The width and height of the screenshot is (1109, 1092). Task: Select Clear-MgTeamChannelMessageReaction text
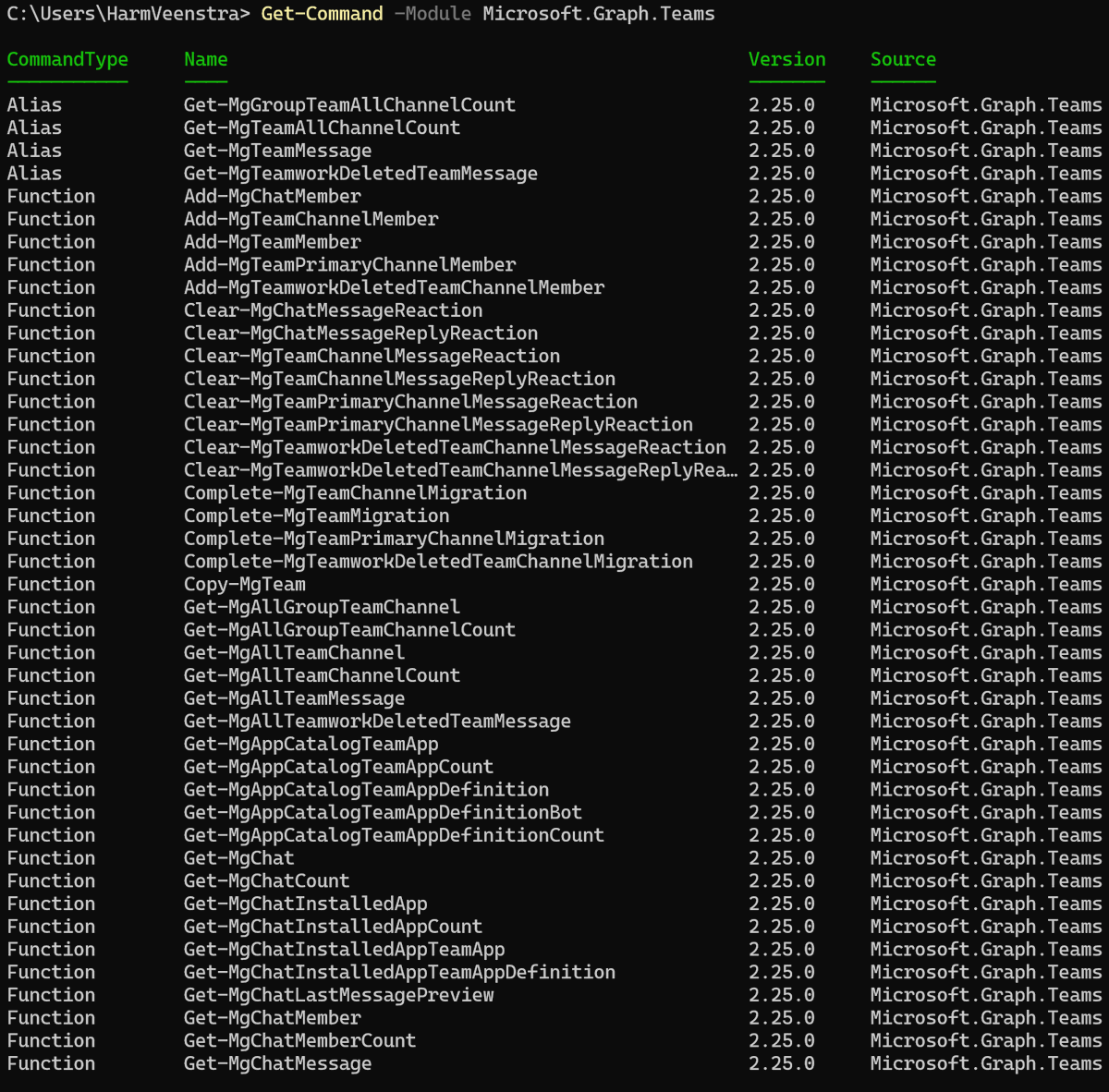click(x=372, y=356)
